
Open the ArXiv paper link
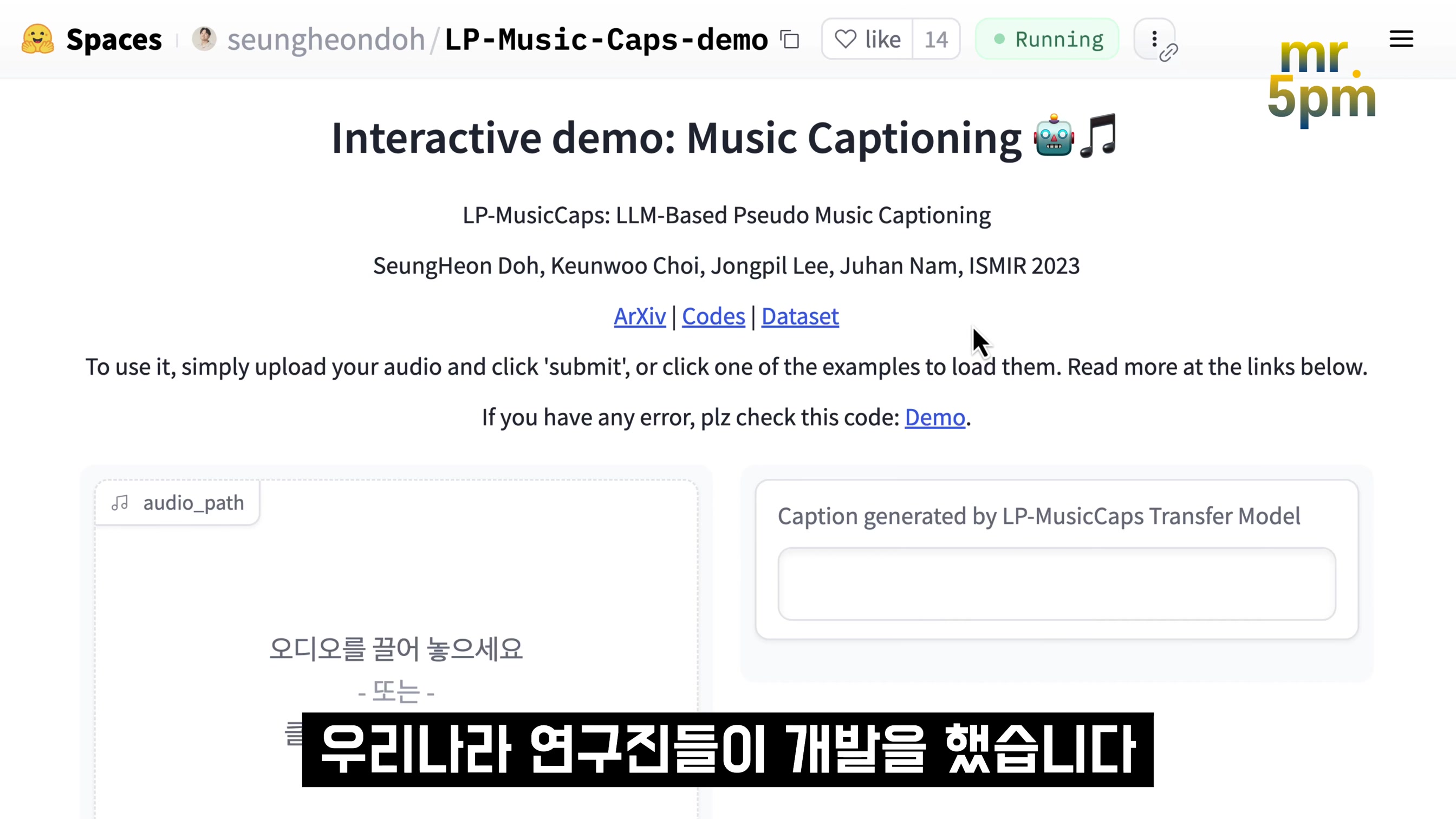pyautogui.click(x=640, y=316)
